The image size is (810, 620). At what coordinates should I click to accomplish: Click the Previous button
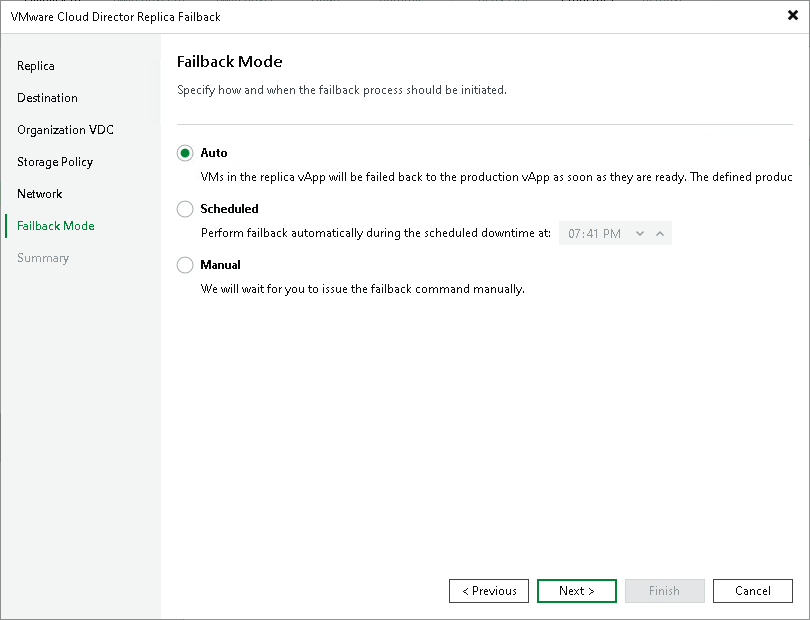[x=489, y=591]
